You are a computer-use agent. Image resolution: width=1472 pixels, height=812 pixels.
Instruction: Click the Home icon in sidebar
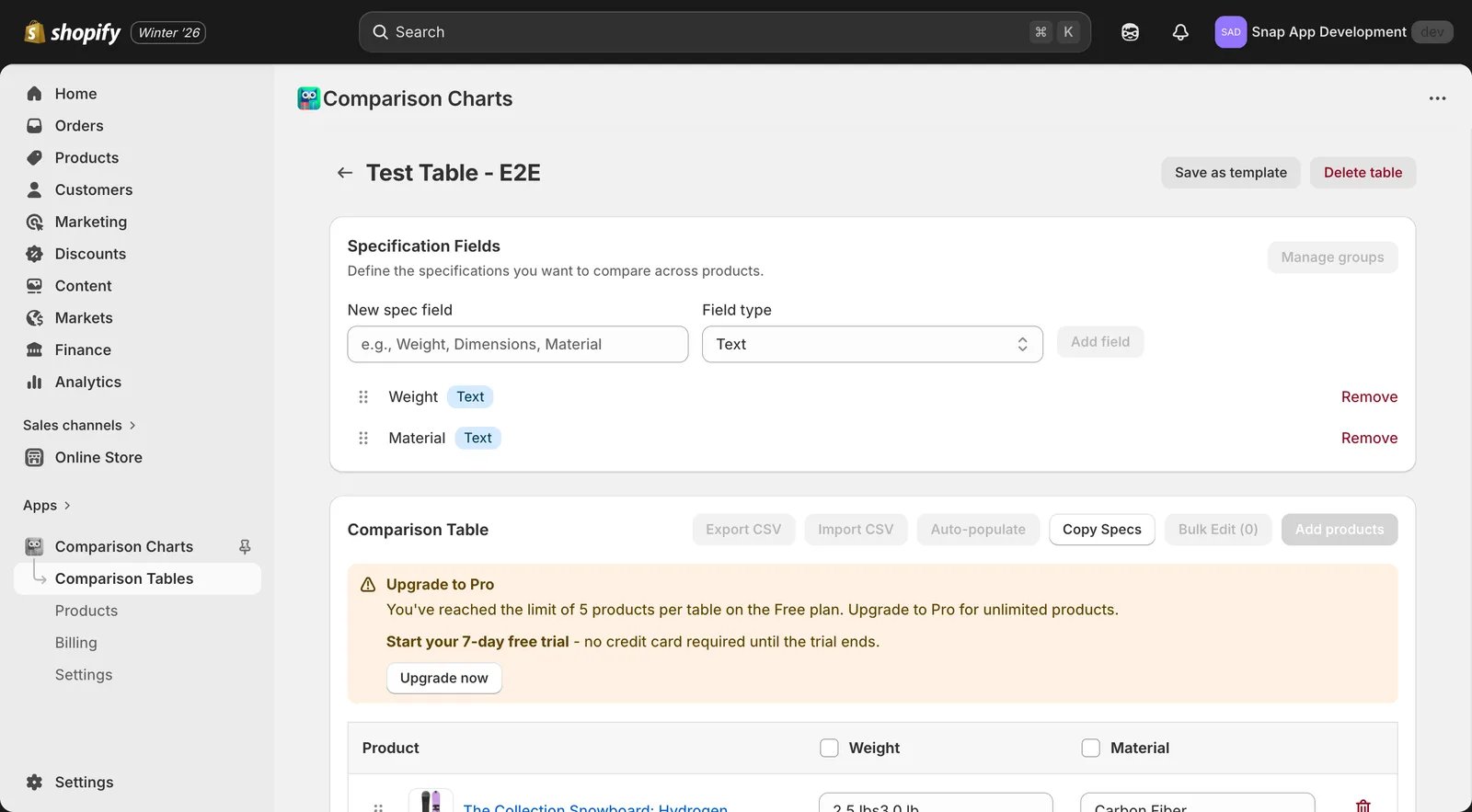pos(34,94)
